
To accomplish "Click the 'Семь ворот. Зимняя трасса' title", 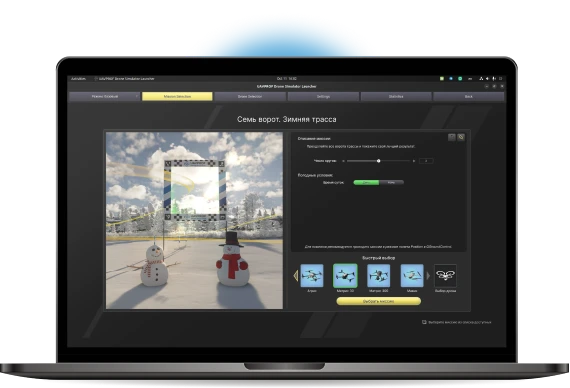I will pyautogui.click(x=286, y=119).
